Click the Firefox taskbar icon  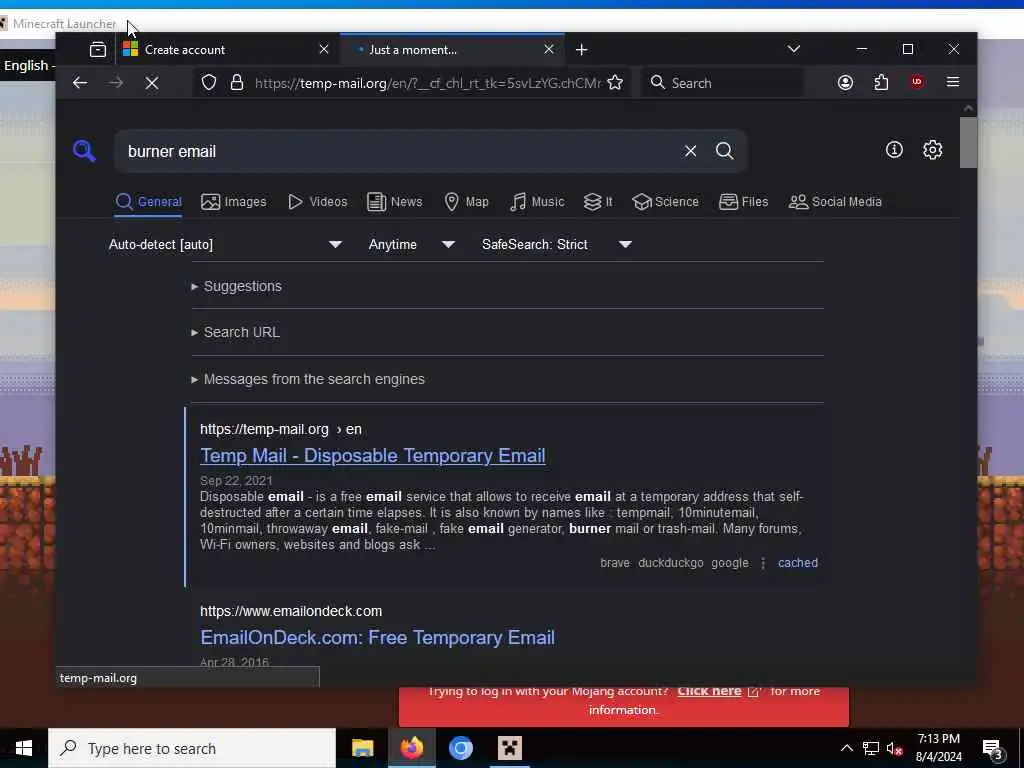click(x=411, y=748)
